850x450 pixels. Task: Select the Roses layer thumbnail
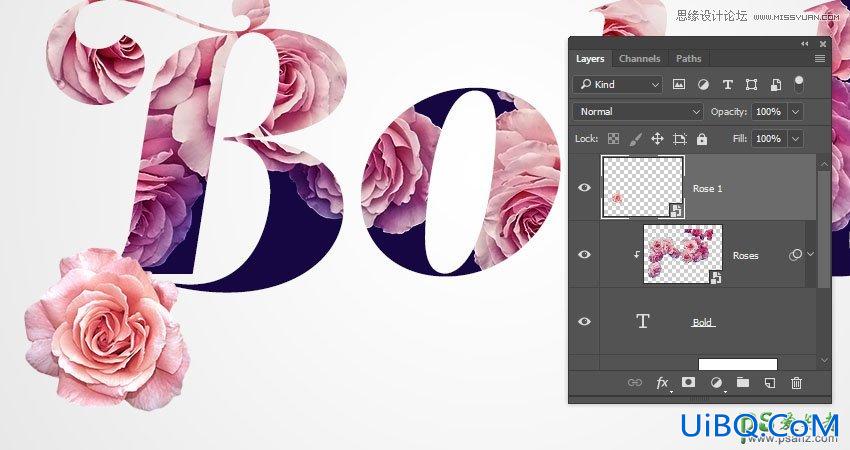pyautogui.click(x=682, y=254)
